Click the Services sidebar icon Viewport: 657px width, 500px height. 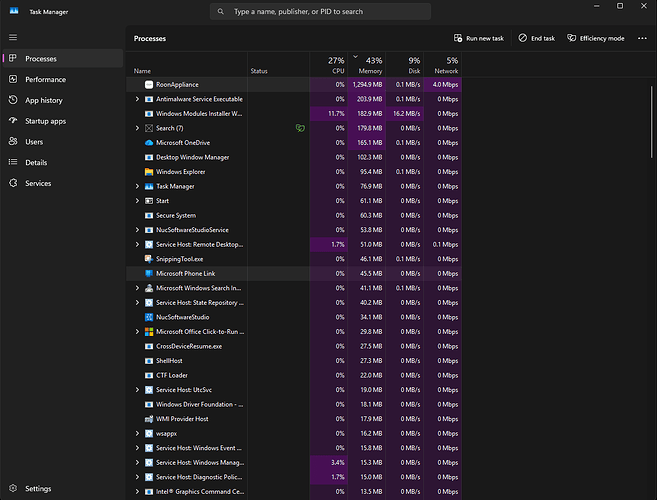point(13,183)
